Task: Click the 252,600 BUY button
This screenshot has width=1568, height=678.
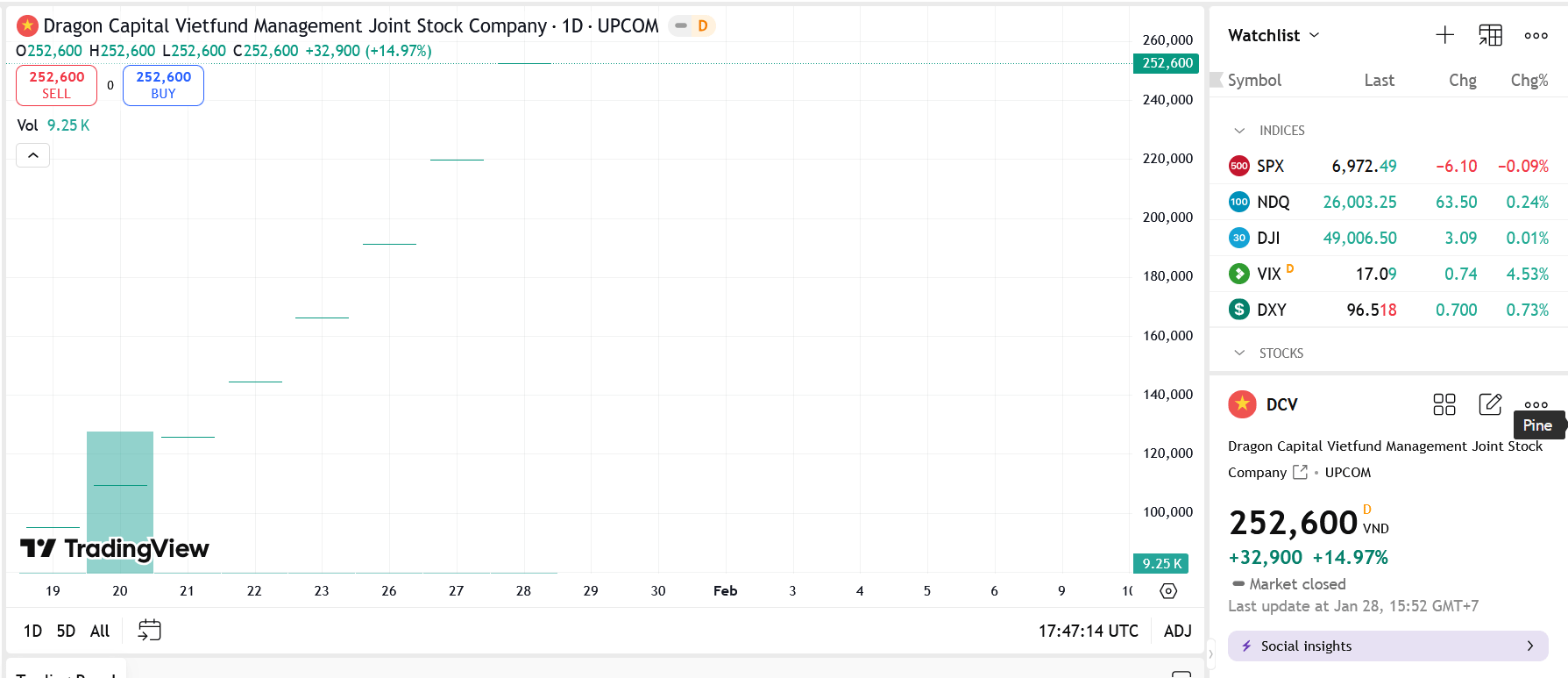Action: click(x=163, y=85)
